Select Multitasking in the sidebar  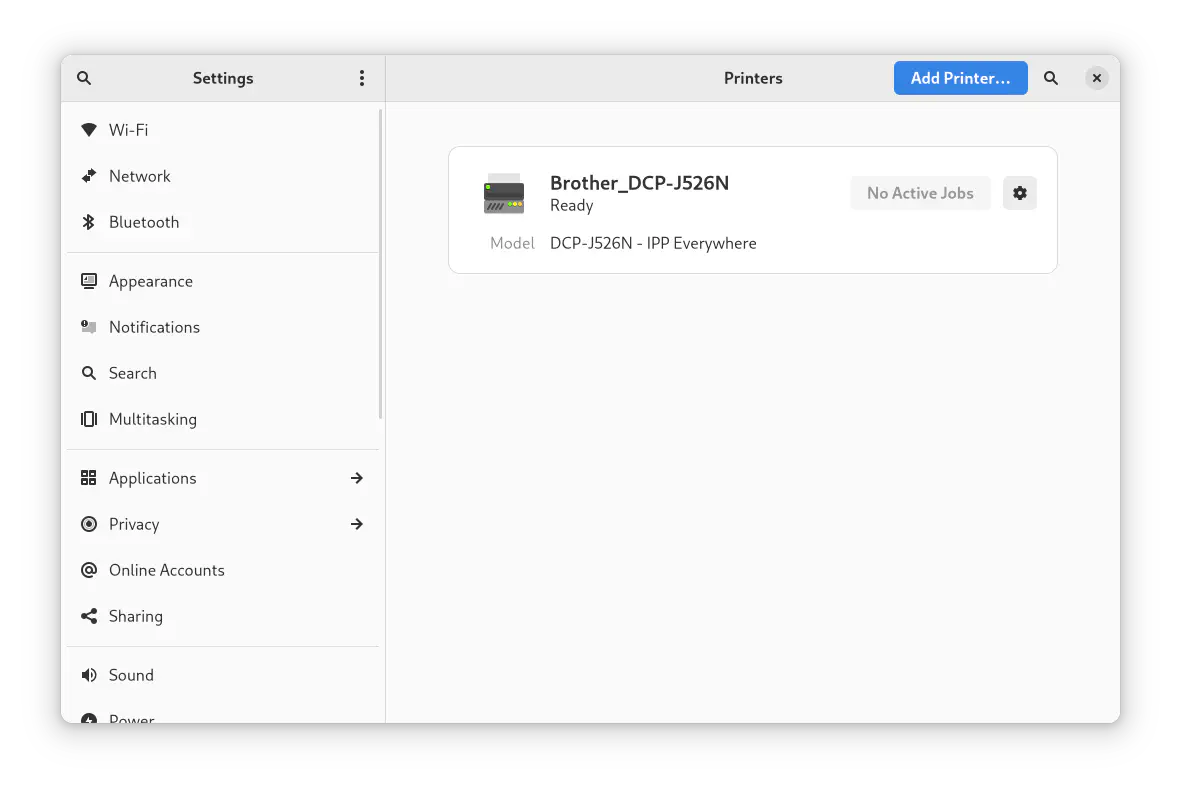153,419
